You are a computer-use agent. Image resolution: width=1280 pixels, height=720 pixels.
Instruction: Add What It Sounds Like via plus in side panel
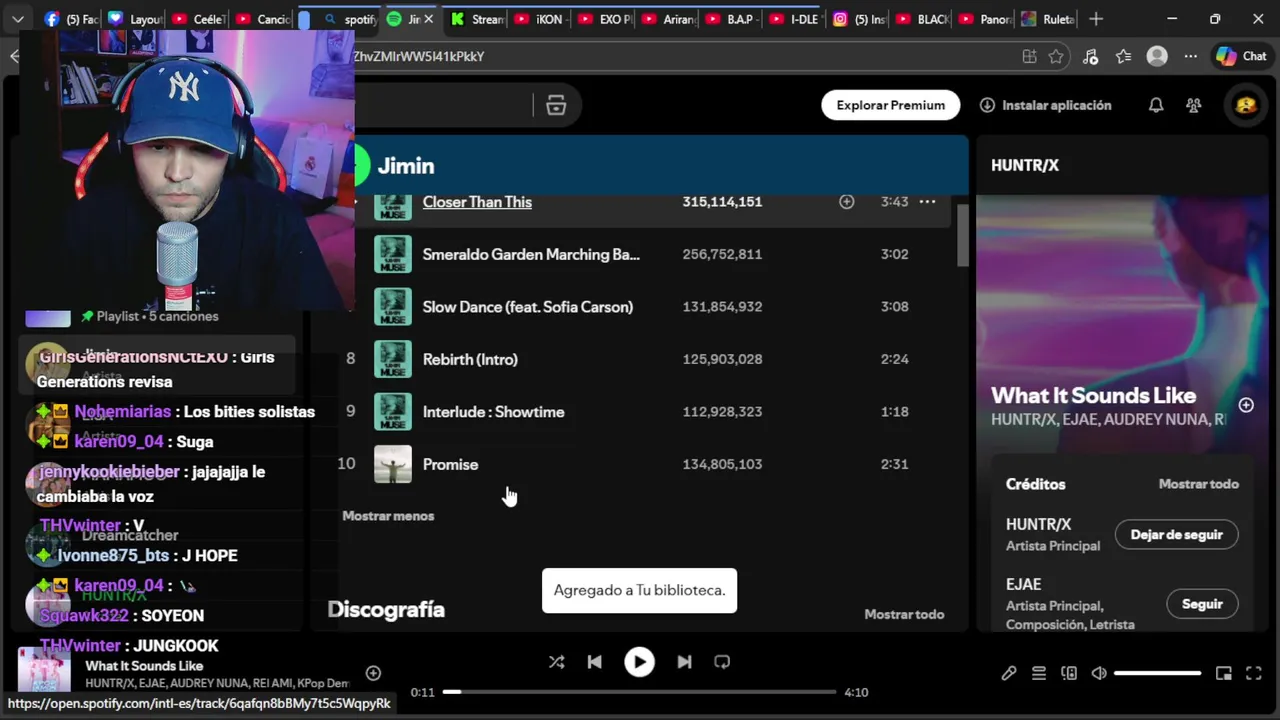(x=1246, y=405)
